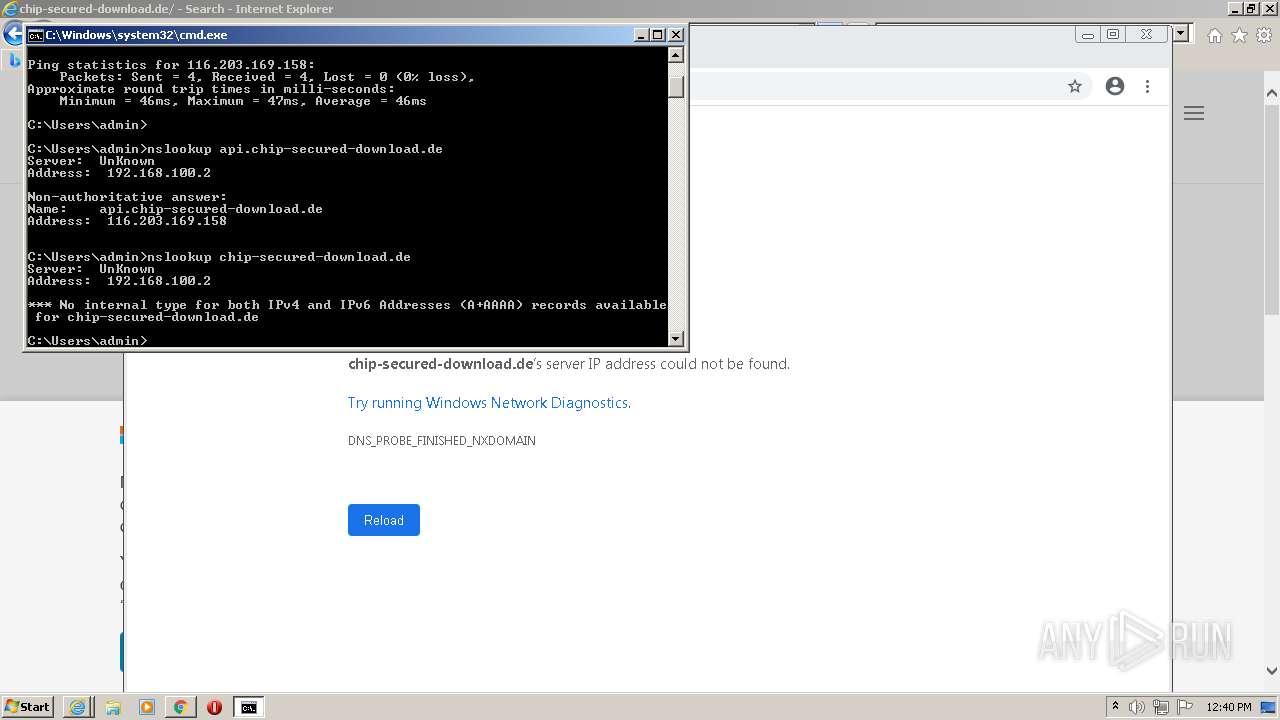Click 'Non-authoritative answer:' line in cmd
The image size is (1280, 720).
(x=127, y=197)
